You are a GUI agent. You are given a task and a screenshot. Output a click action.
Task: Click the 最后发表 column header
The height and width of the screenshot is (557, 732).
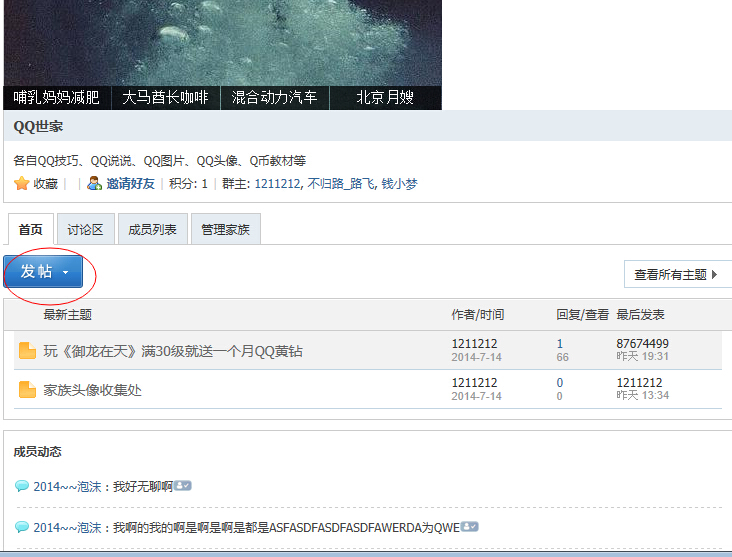(640, 315)
